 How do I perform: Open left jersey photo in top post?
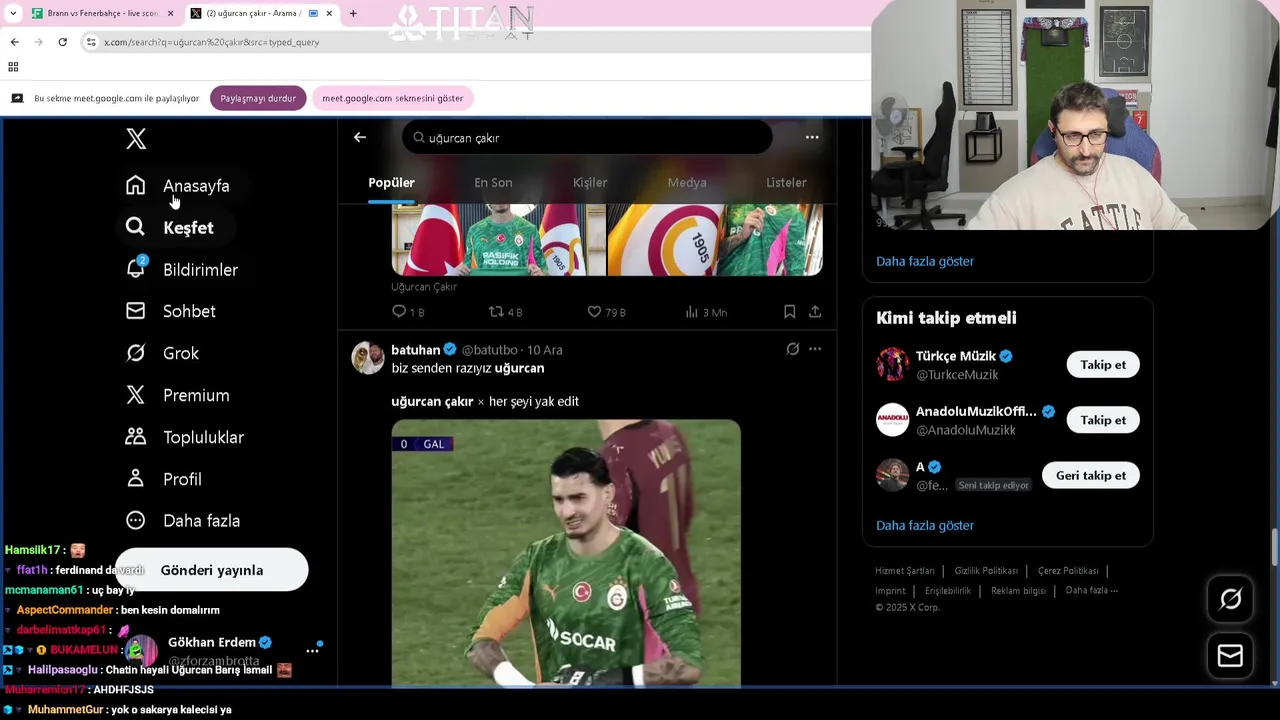[498, 239]
